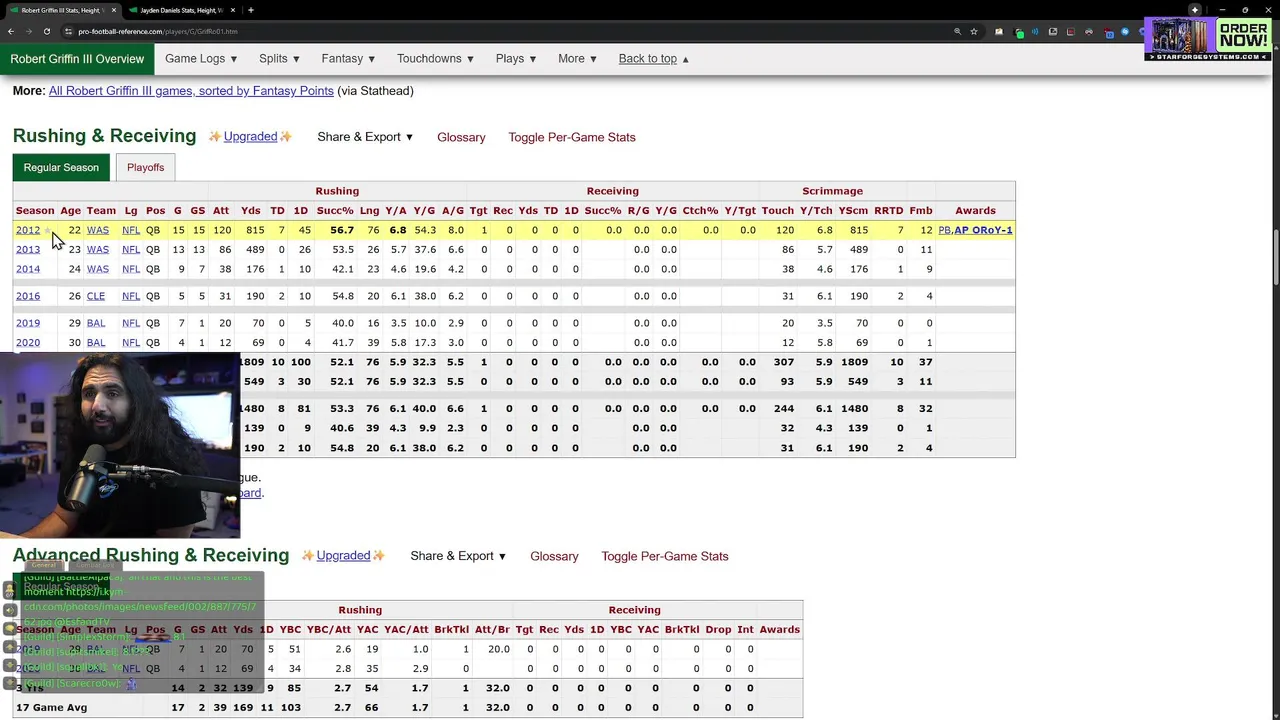Sort by the Awards column header

pyautogui.click(x=975, y=210)
